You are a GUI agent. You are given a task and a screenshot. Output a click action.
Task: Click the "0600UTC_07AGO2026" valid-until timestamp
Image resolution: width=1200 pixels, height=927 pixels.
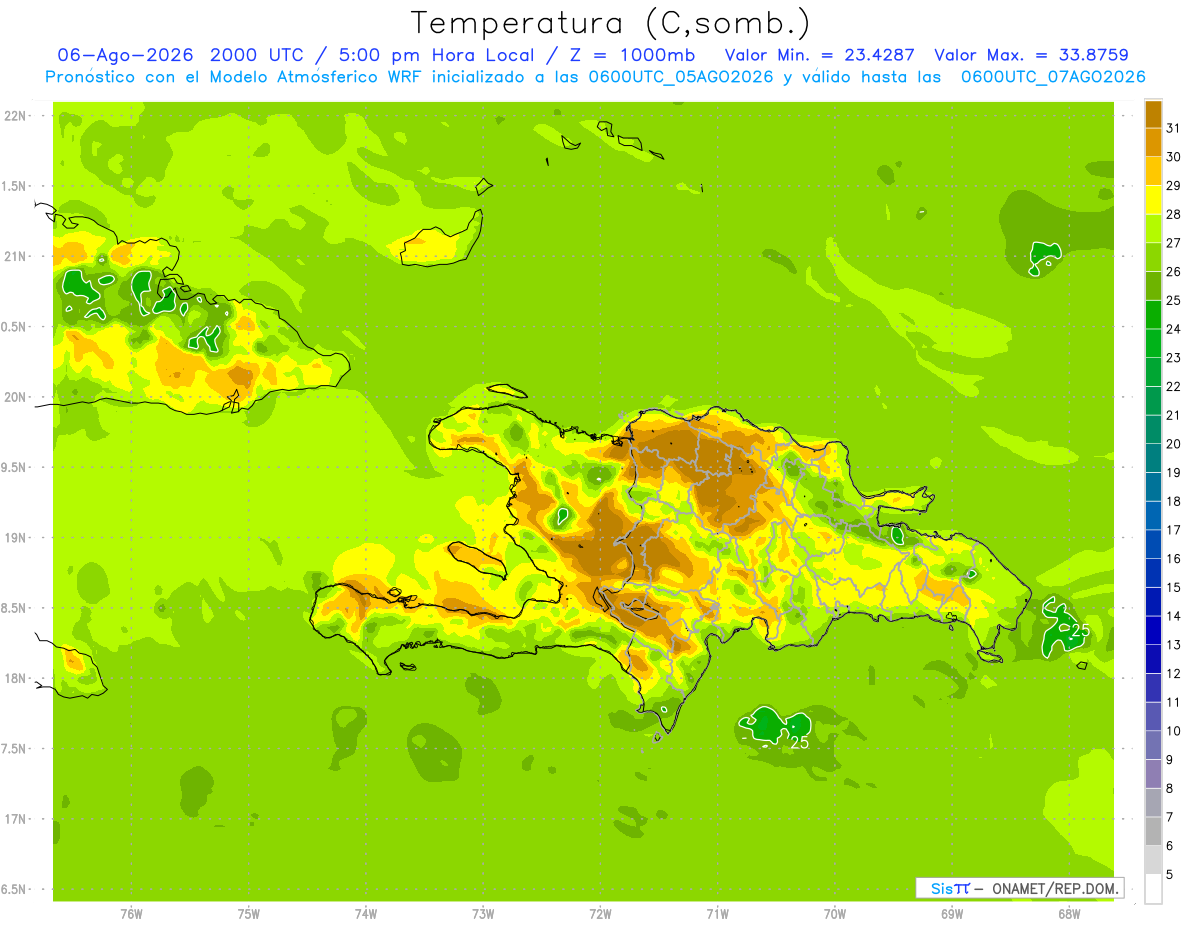click(1053, 77)
